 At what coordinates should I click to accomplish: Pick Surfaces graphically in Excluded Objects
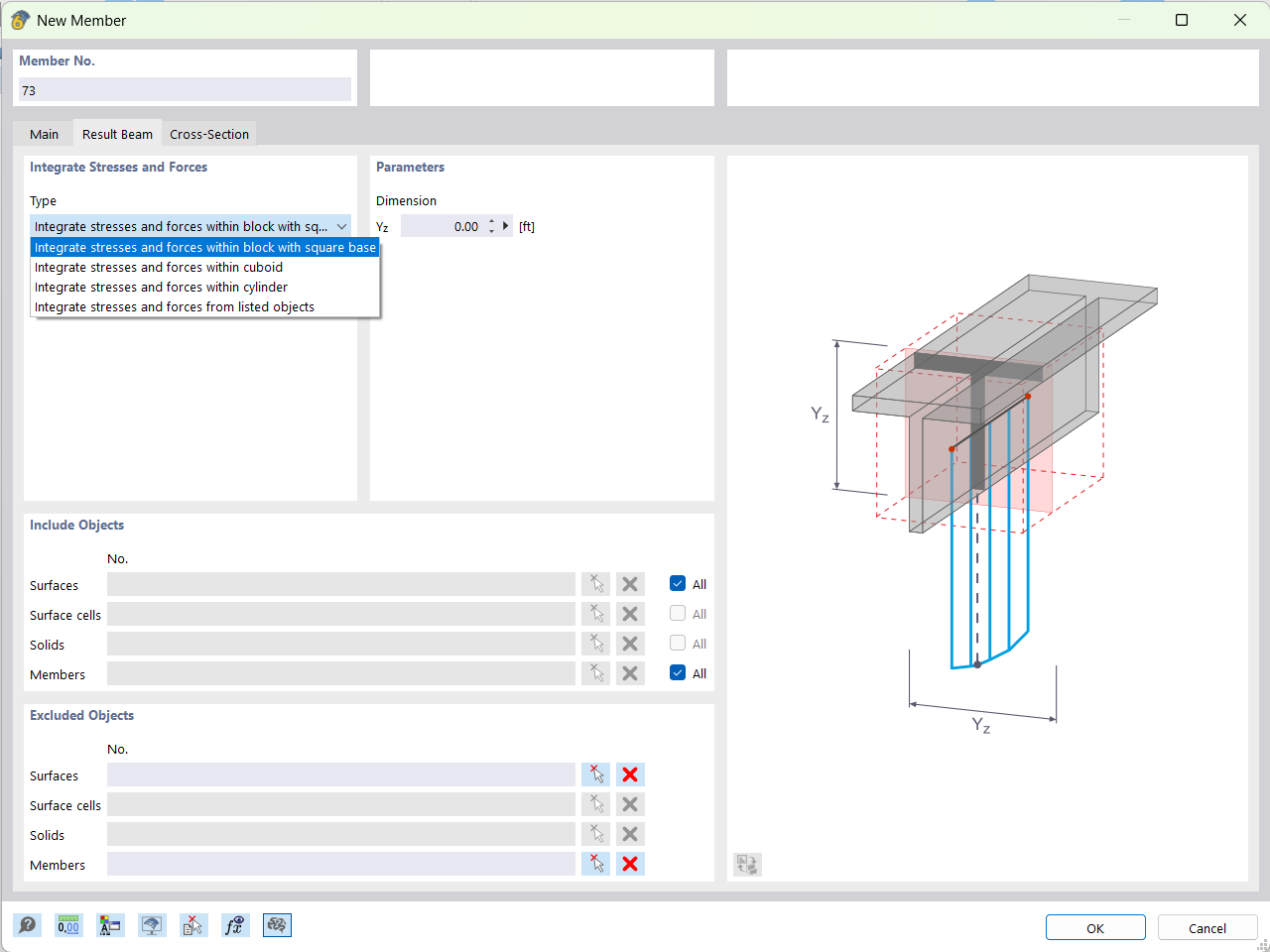pyautogui.click(x=596, y=774)
